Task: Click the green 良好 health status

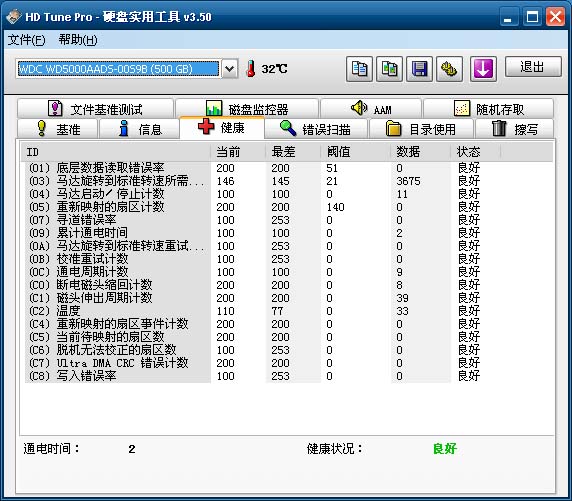Action: click(445, 449)
